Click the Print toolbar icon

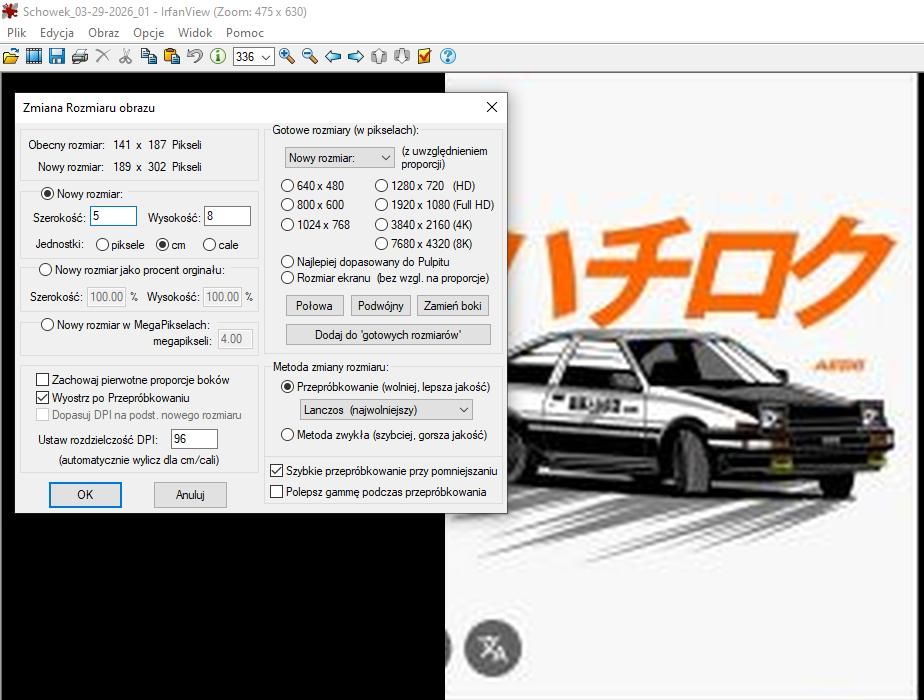click(80, 57)
